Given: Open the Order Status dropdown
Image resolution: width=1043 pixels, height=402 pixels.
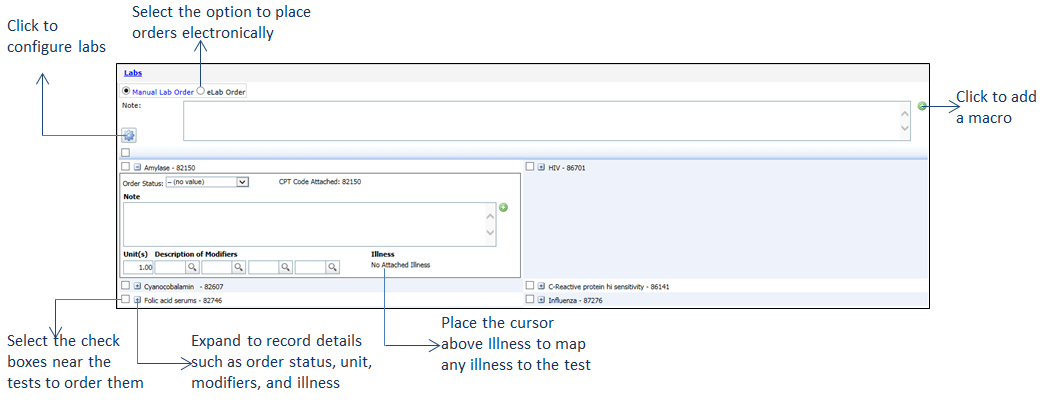Looking at the screenshot, I should tap(207, 183).
